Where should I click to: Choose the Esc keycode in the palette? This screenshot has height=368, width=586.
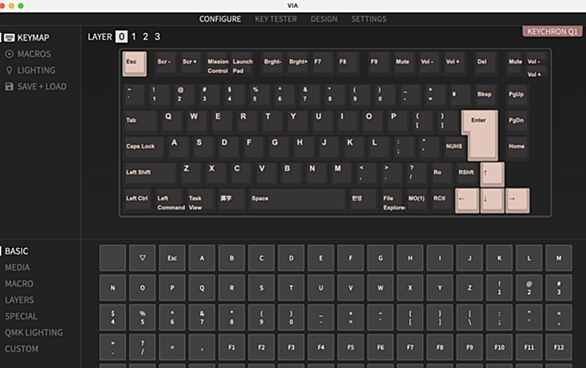[172, 258]
